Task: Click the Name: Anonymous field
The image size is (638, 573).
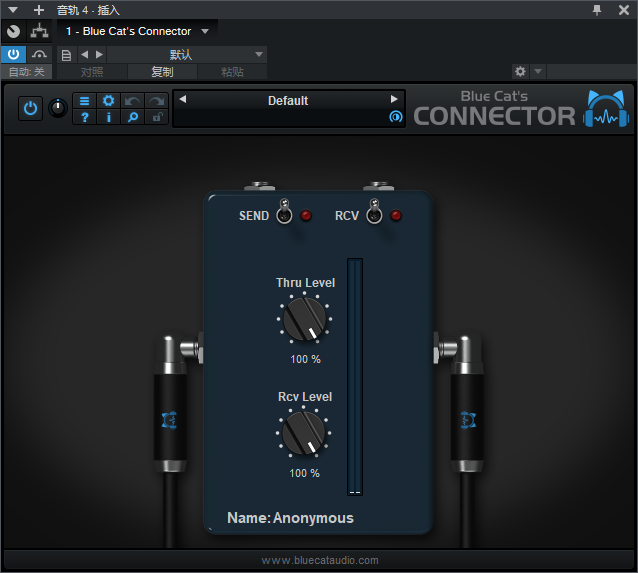Action: point(290,518)
